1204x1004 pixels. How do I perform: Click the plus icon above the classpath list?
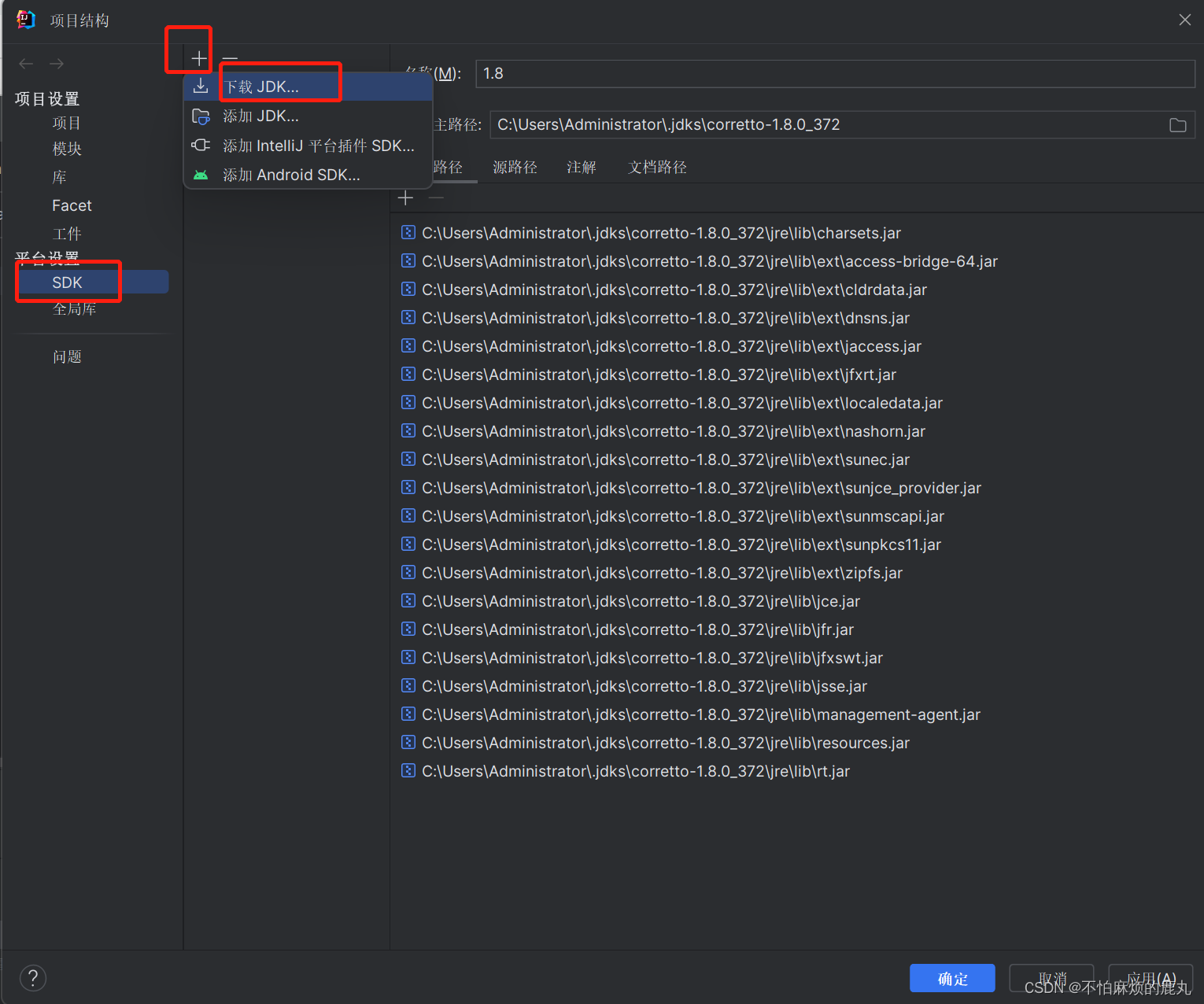(x=406, y=198)
